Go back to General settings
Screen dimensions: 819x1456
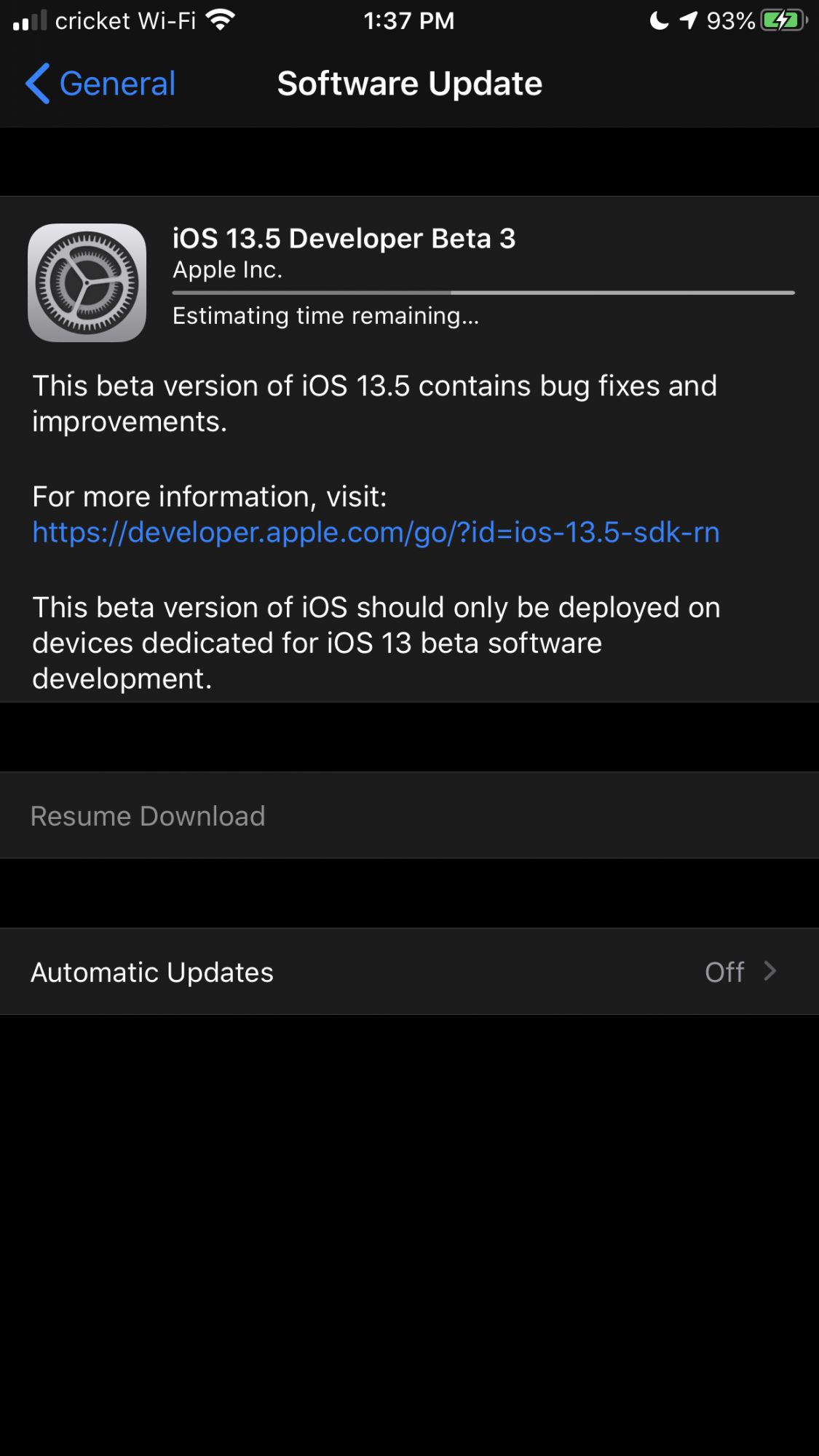click(100, 84)
